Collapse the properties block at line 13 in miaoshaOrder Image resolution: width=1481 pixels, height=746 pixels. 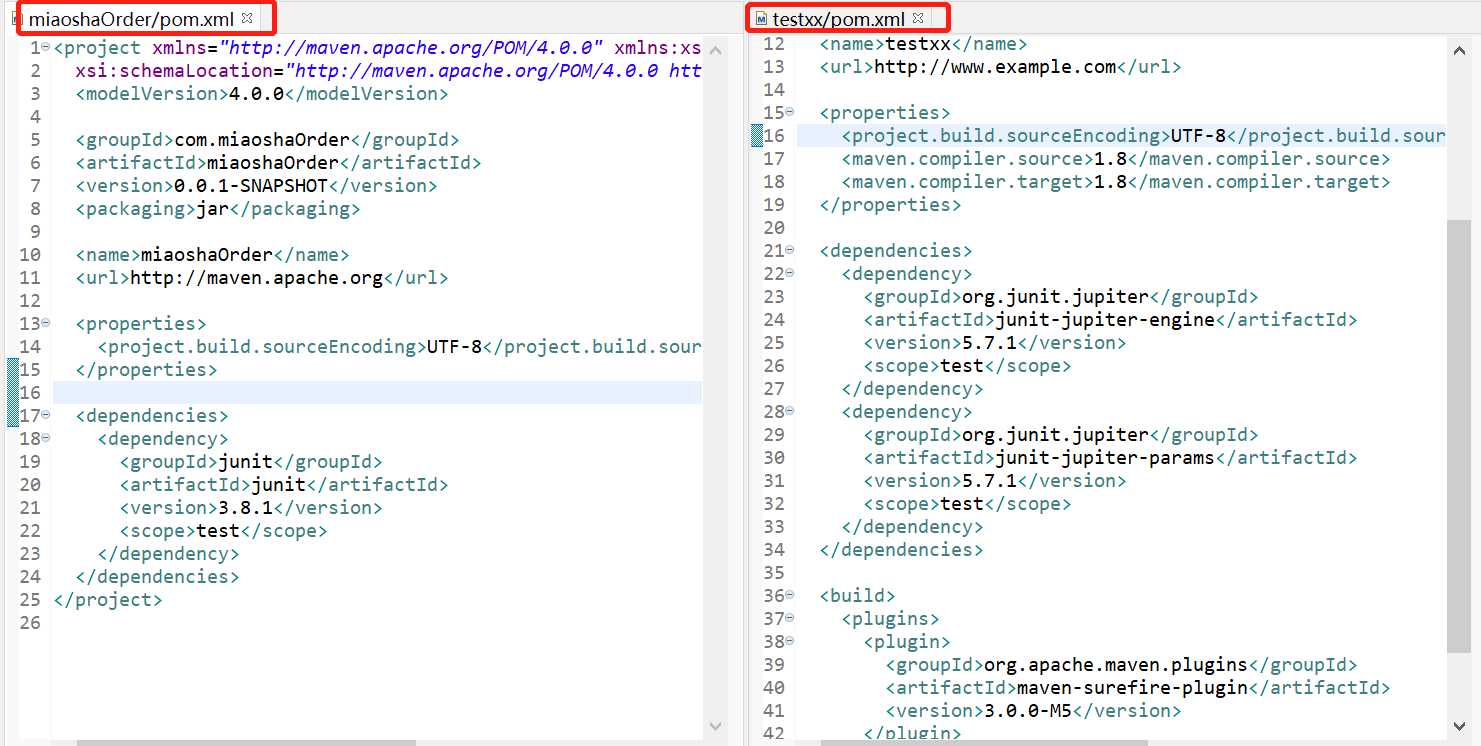(x=47, y=322)
